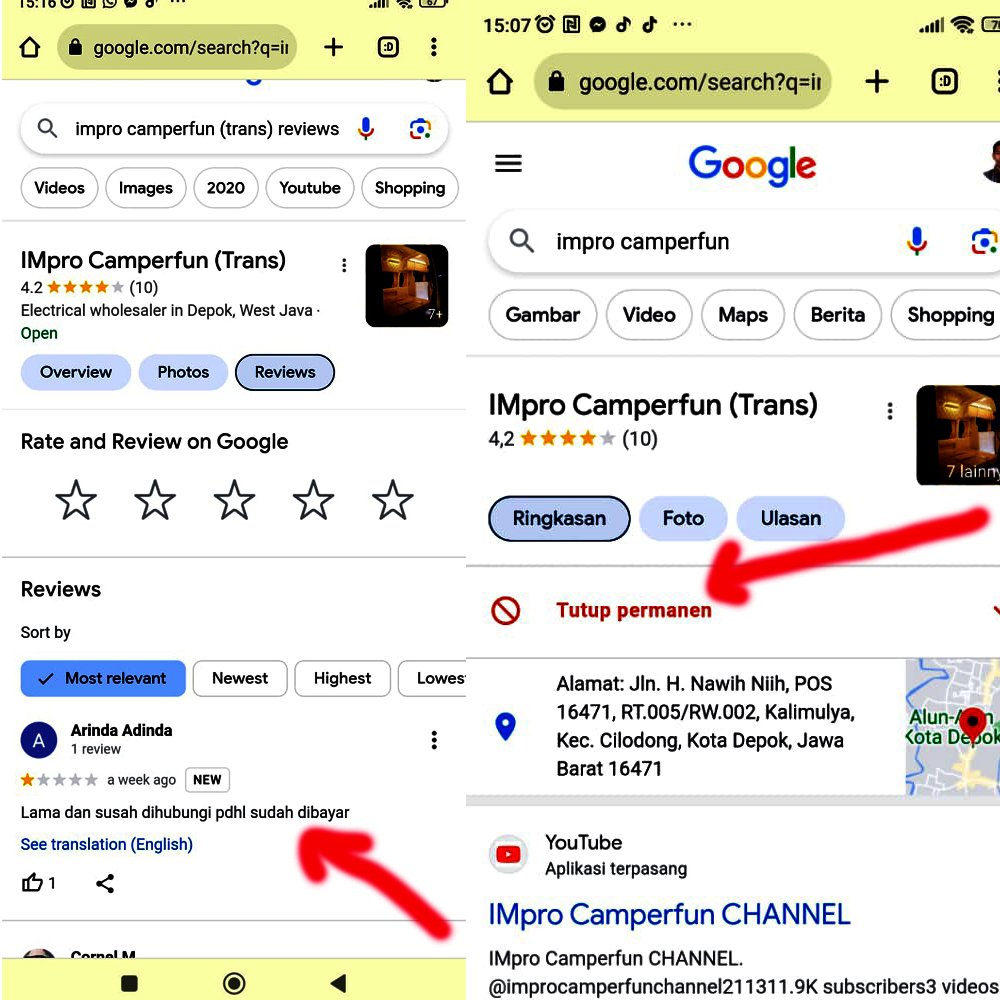Sort reviews by Highest rating
The image size is (1000, 1000).
(342, 678)
